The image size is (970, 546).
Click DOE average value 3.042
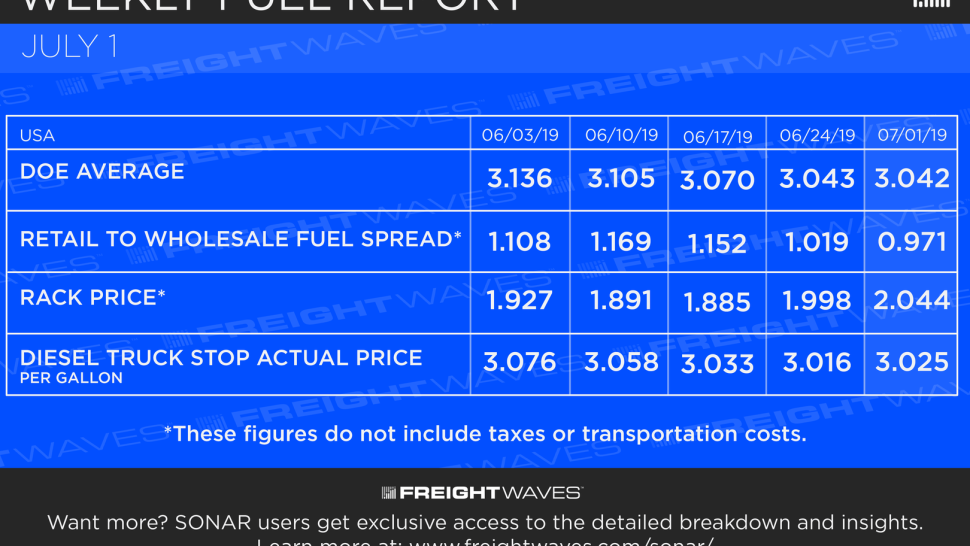pos(912,179)
